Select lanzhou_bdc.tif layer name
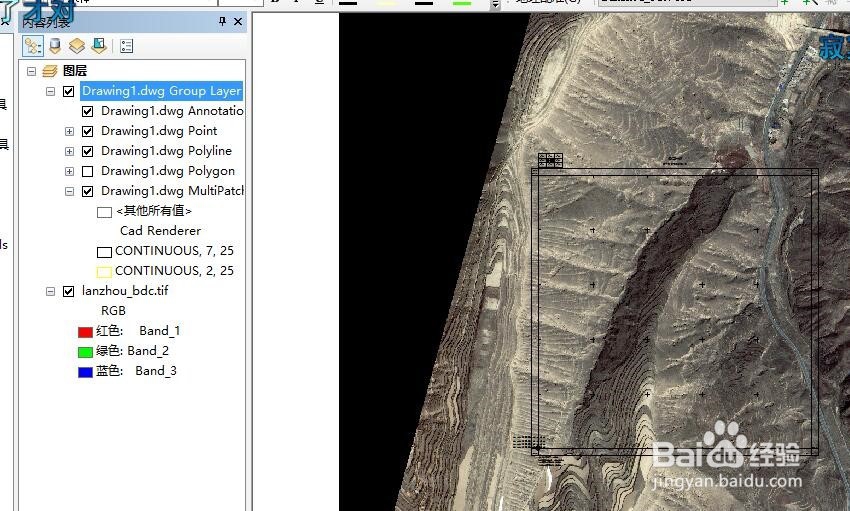This screenshot has height=511, width=850. point(125,291)
